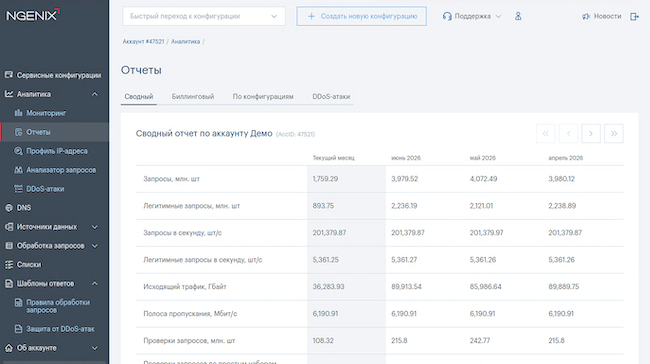
Task: Go to first page with double-left arrow
Action: [546, 133]
